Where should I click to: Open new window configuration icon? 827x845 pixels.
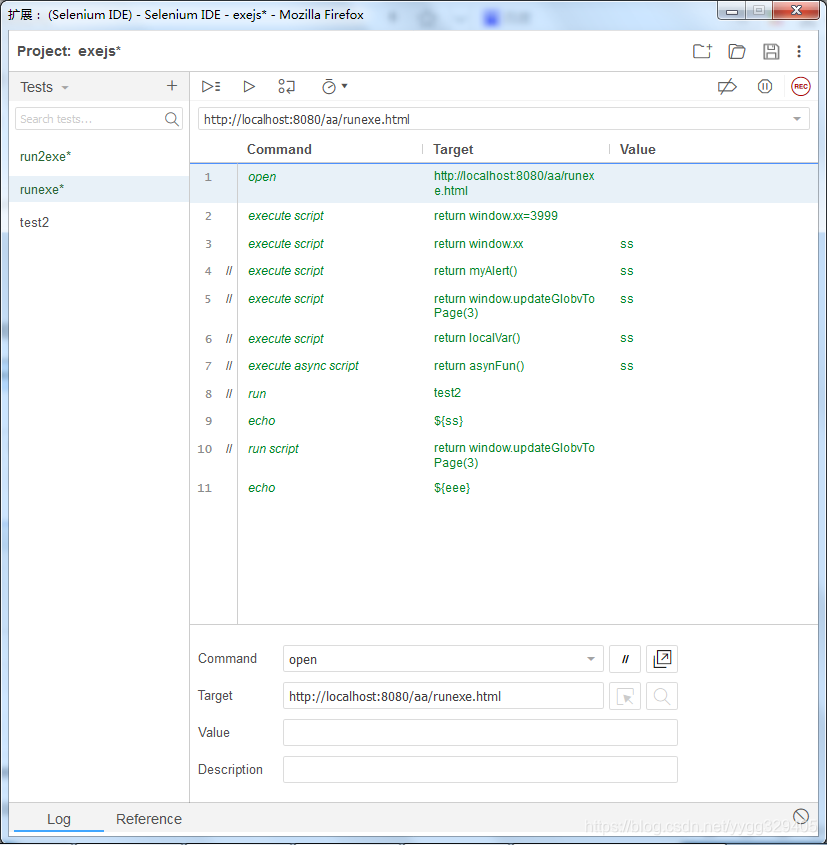[662, 659]
